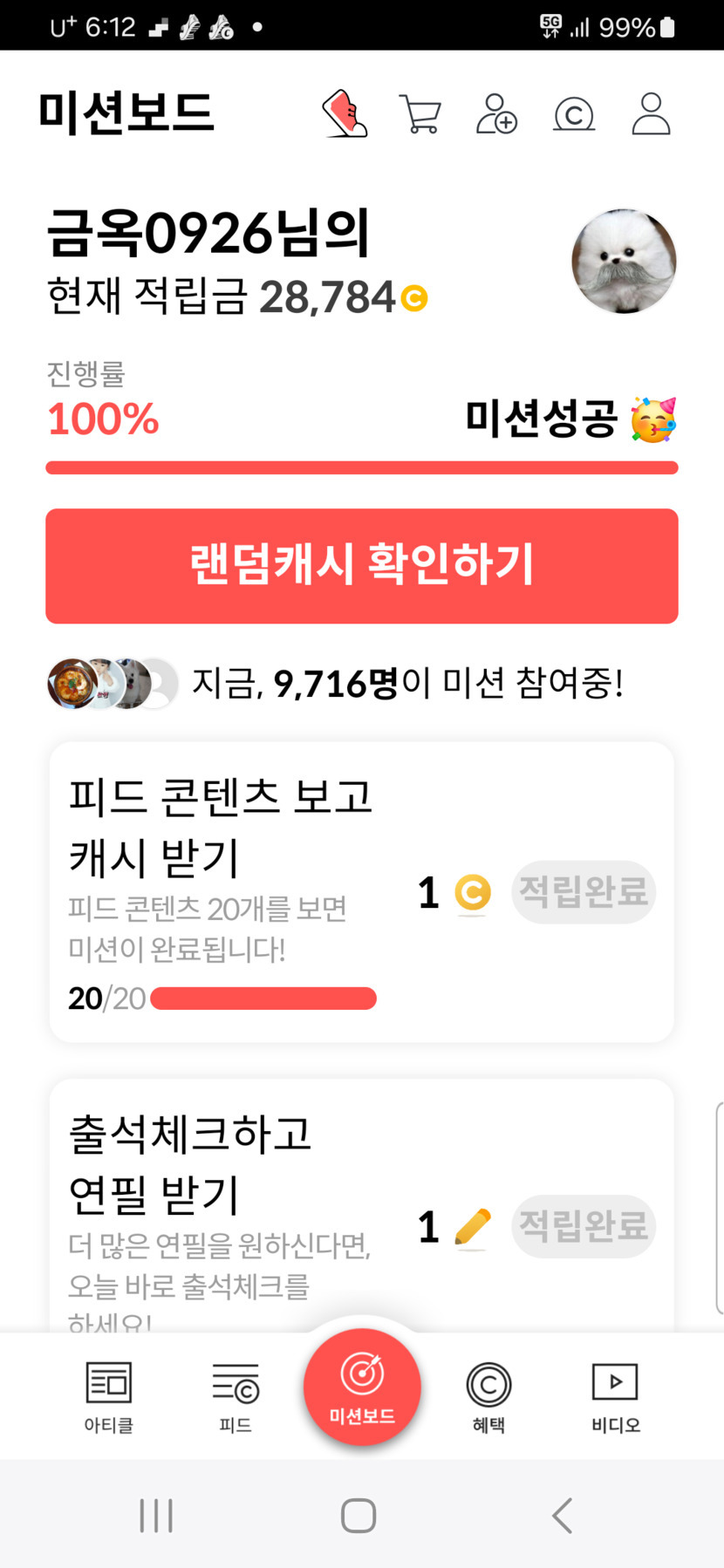Select the 미션보드 center tab

362,1387
